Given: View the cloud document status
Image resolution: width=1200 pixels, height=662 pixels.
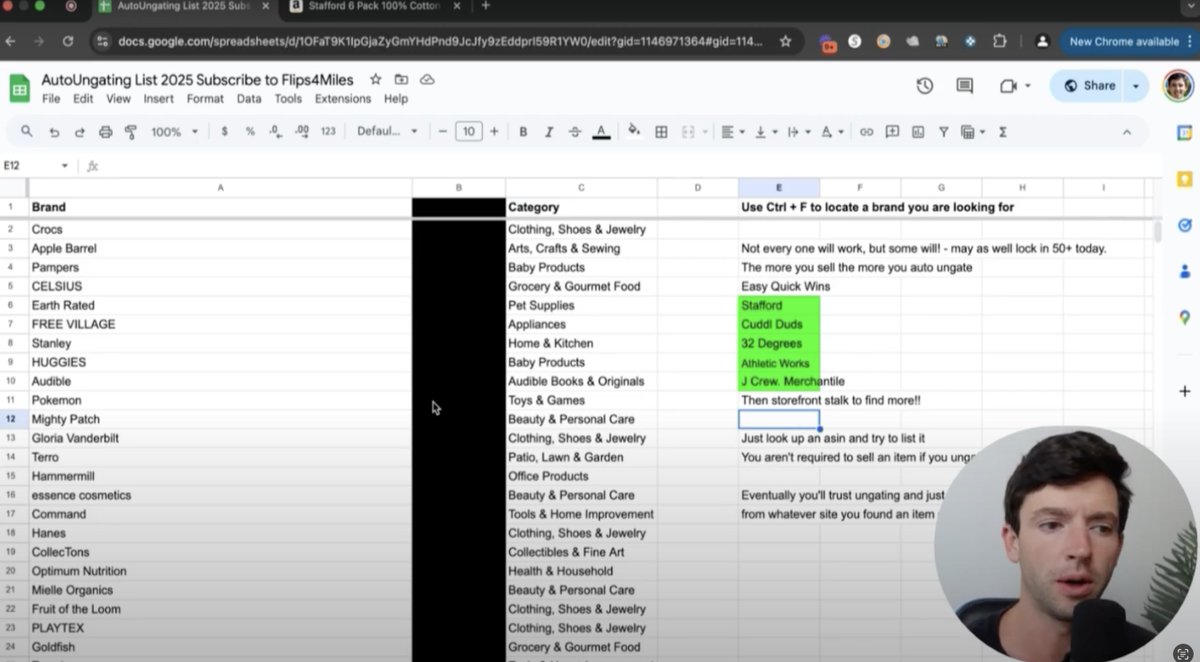Looking at the screenshot, I should click(427, 79).
